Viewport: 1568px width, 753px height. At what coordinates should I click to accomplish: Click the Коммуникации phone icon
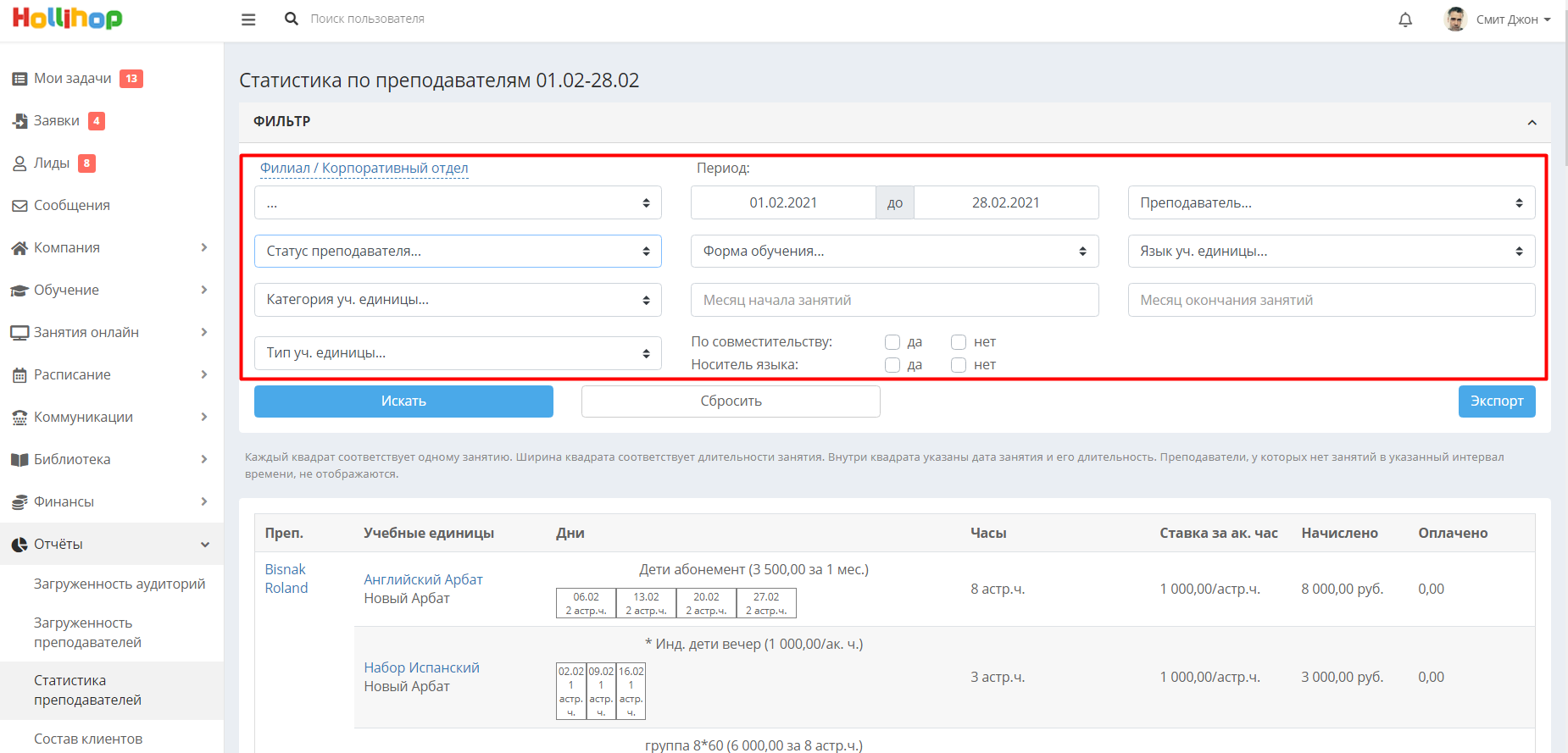tap(19, 418)
